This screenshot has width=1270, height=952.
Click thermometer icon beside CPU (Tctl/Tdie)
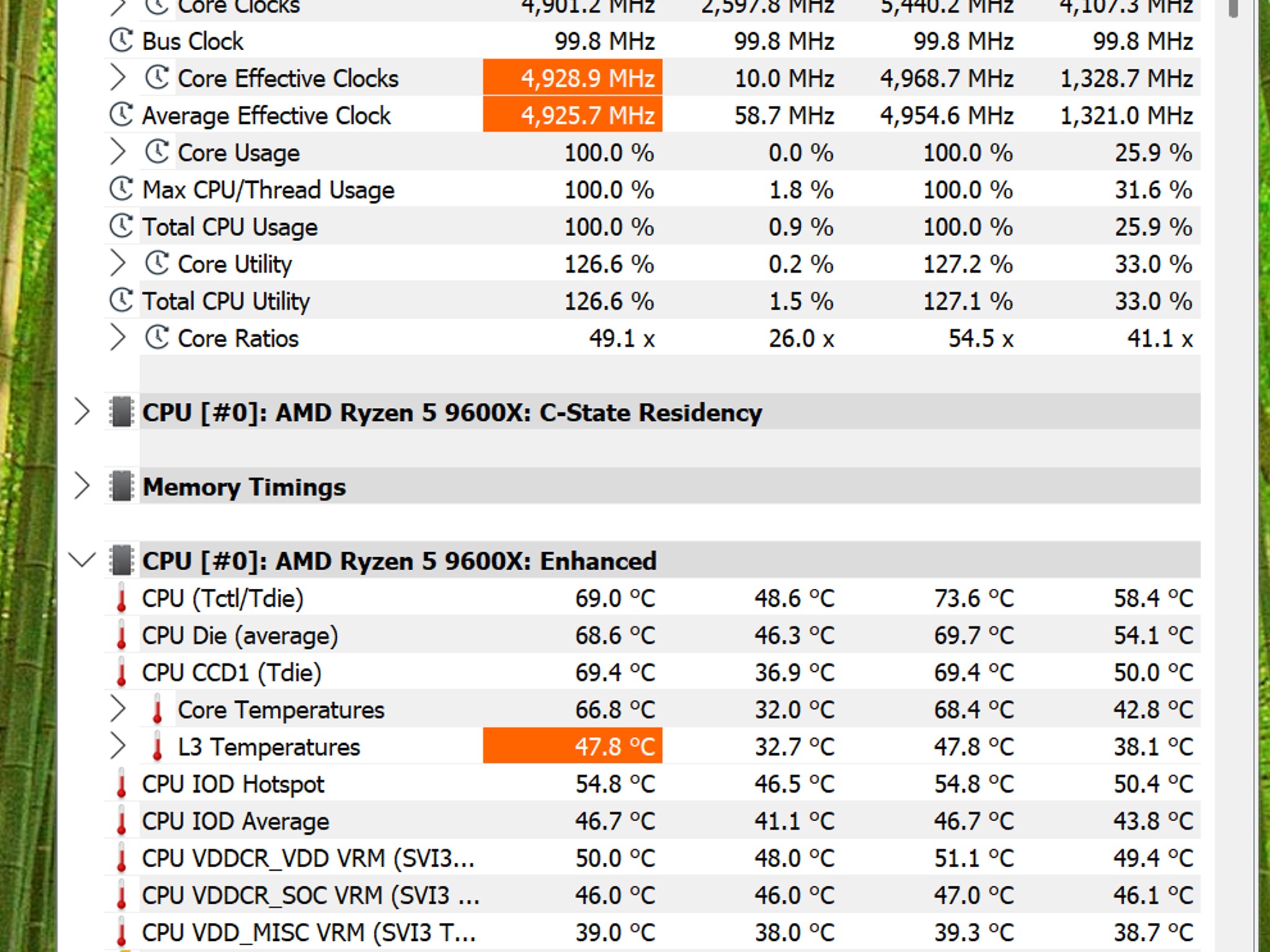click(x=122, y=599)
